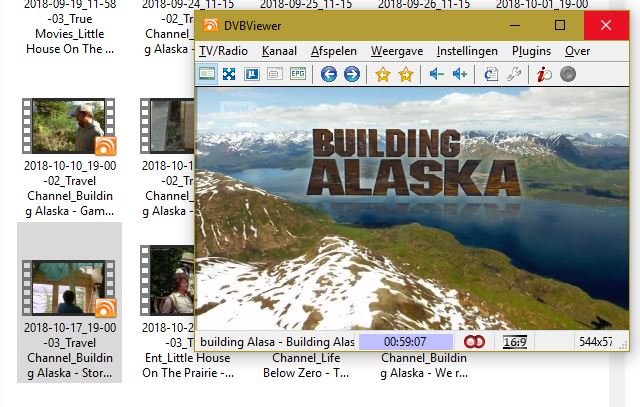
Task: Open options with the wrench icon
Action: [514, 74]
